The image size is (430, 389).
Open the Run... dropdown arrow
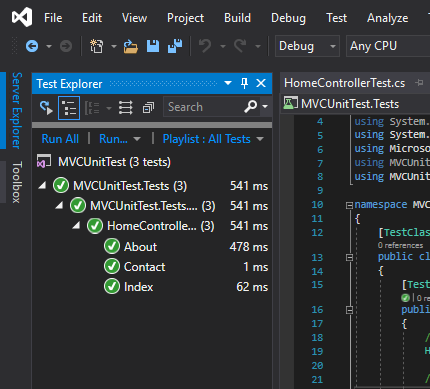click(x=137, y=139)
